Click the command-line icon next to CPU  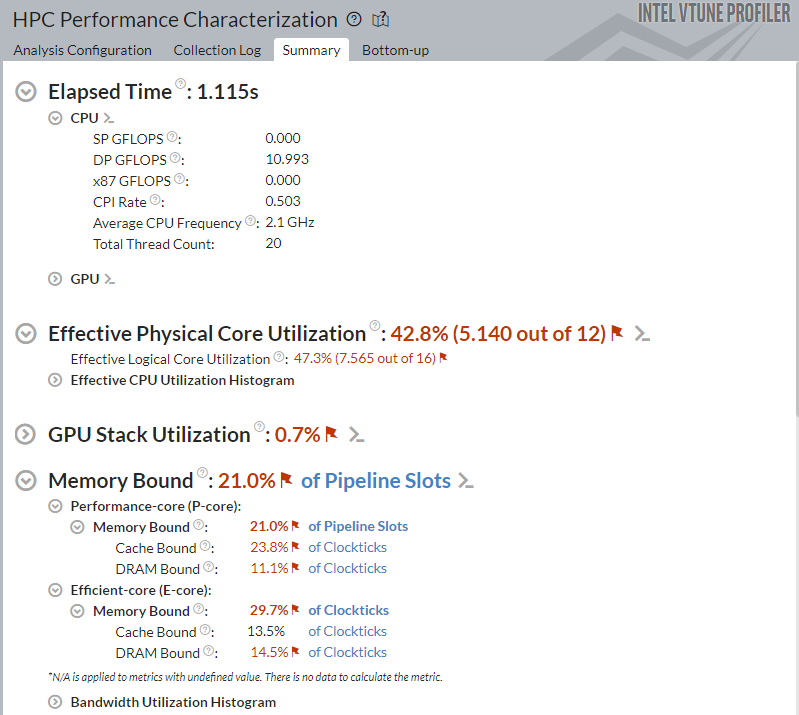(x=109, y=118)
